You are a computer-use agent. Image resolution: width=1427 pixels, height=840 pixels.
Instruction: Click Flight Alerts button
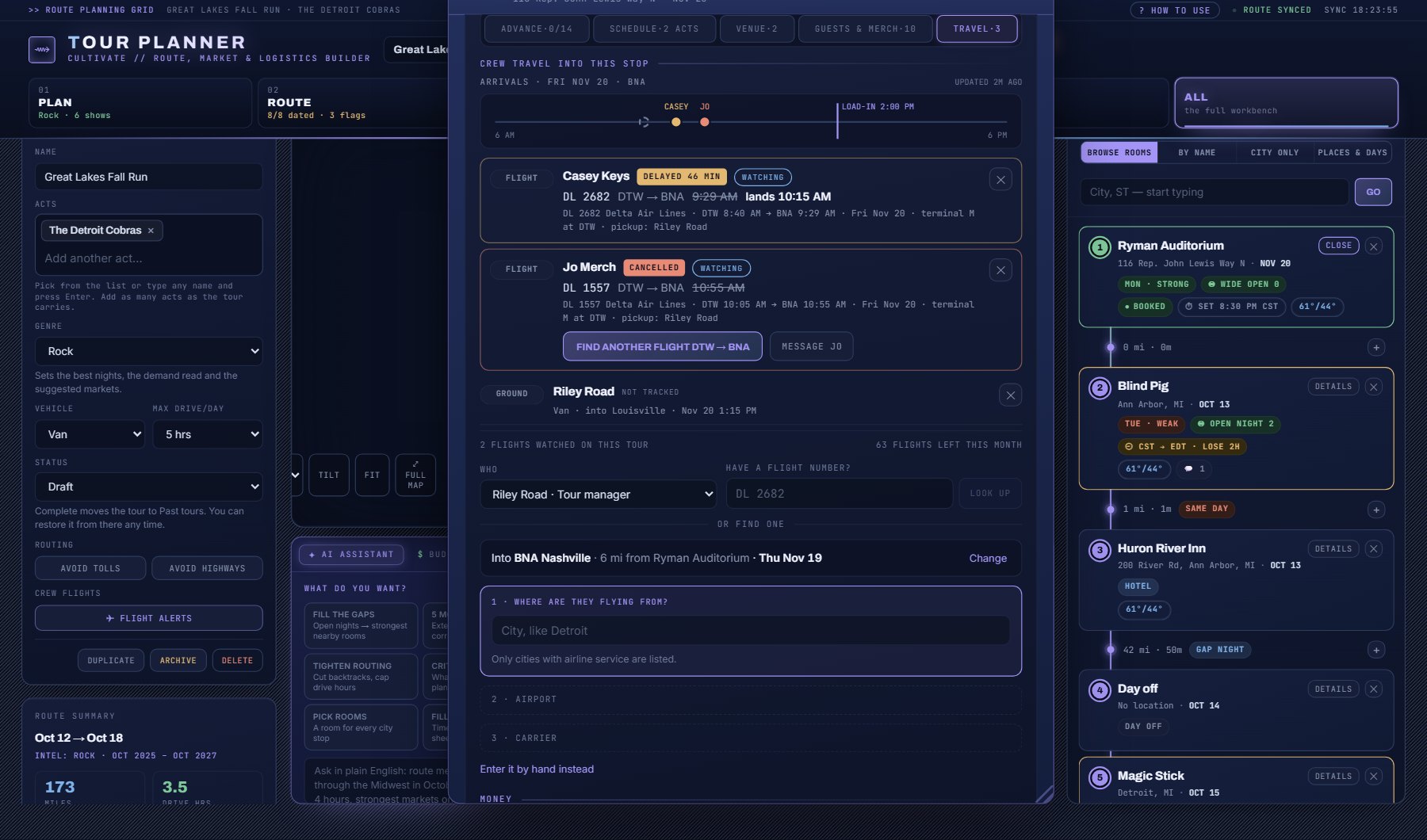click(x=148, y=618)
